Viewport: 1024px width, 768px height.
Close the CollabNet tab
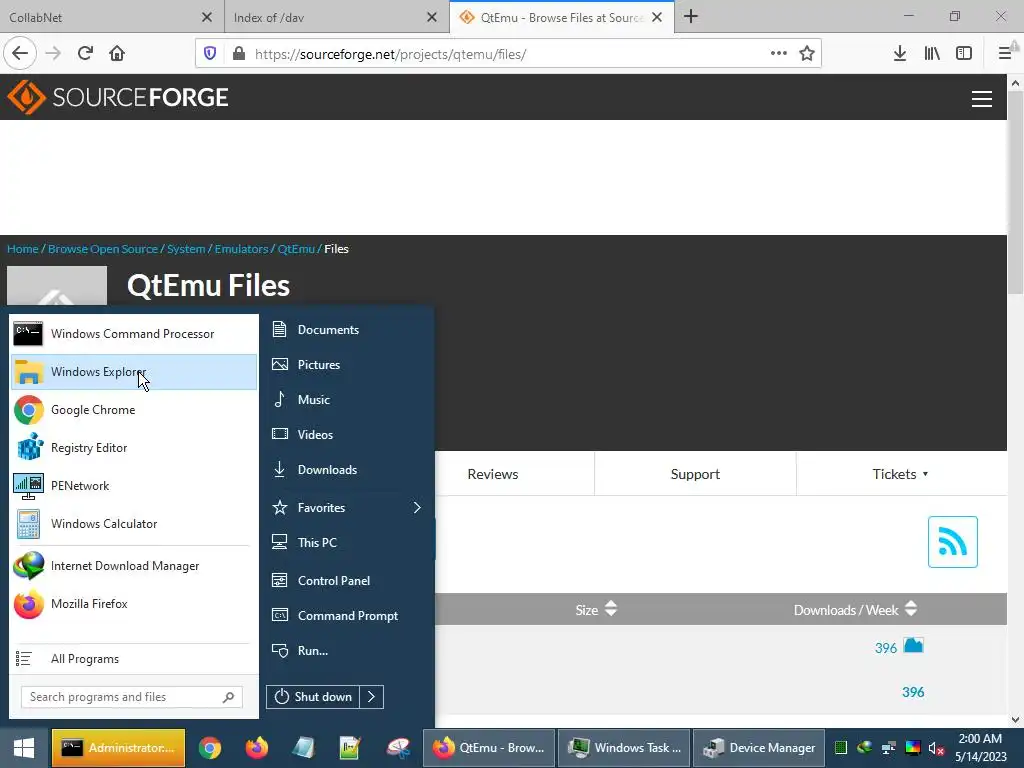coord(207,18)
